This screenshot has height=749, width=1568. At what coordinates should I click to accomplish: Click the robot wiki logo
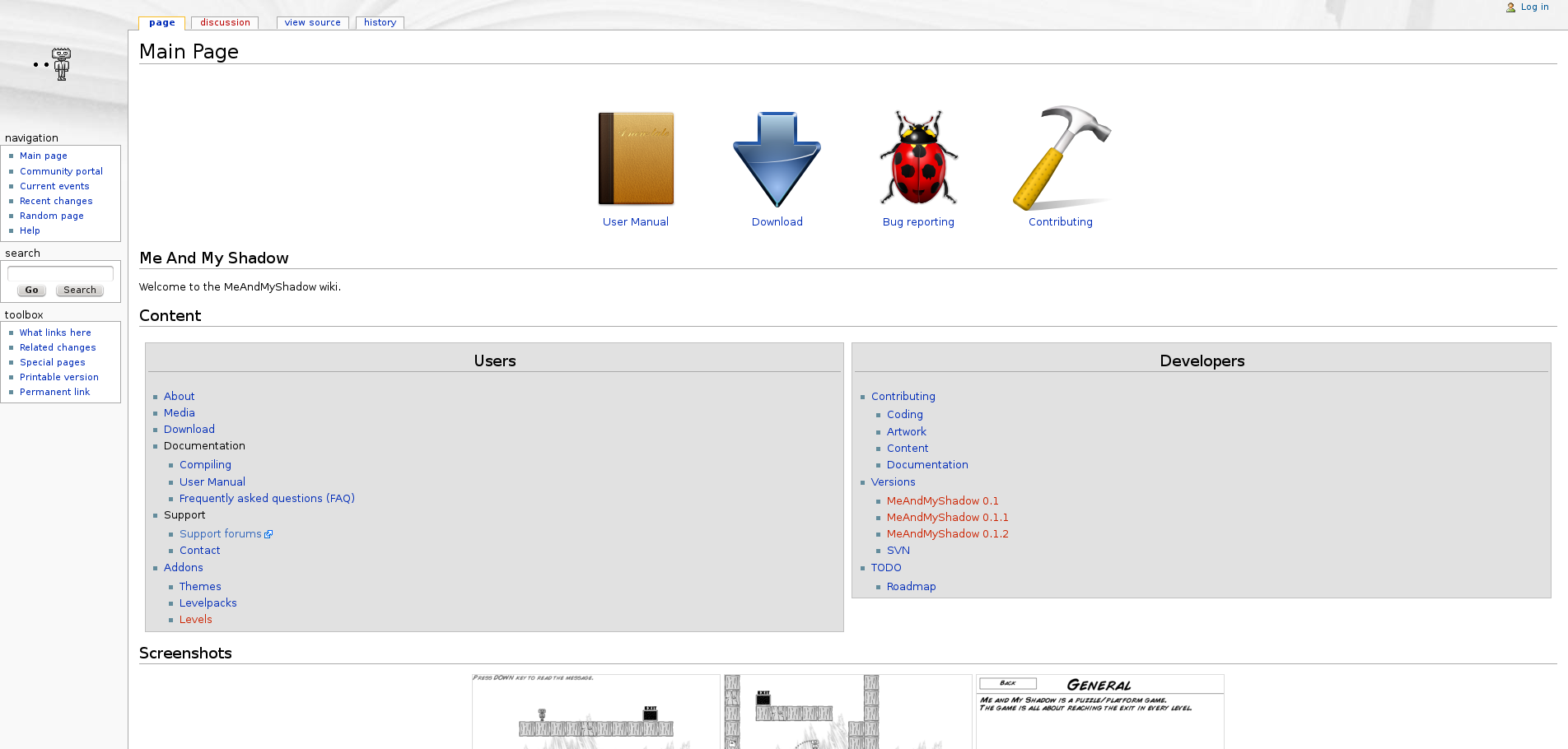tap(60, 64)
